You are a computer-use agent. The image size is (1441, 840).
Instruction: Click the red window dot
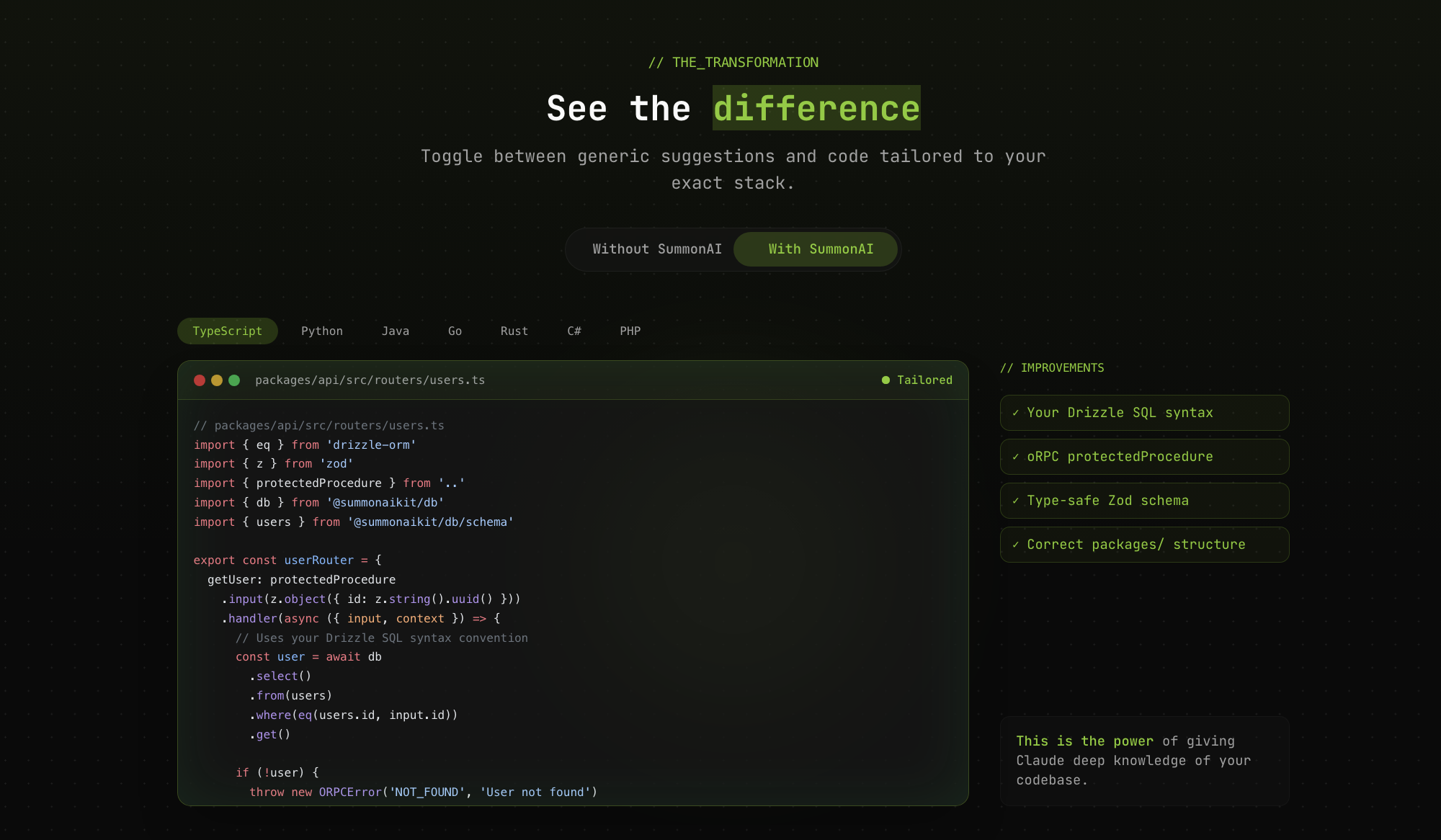[x=200, y=380]
